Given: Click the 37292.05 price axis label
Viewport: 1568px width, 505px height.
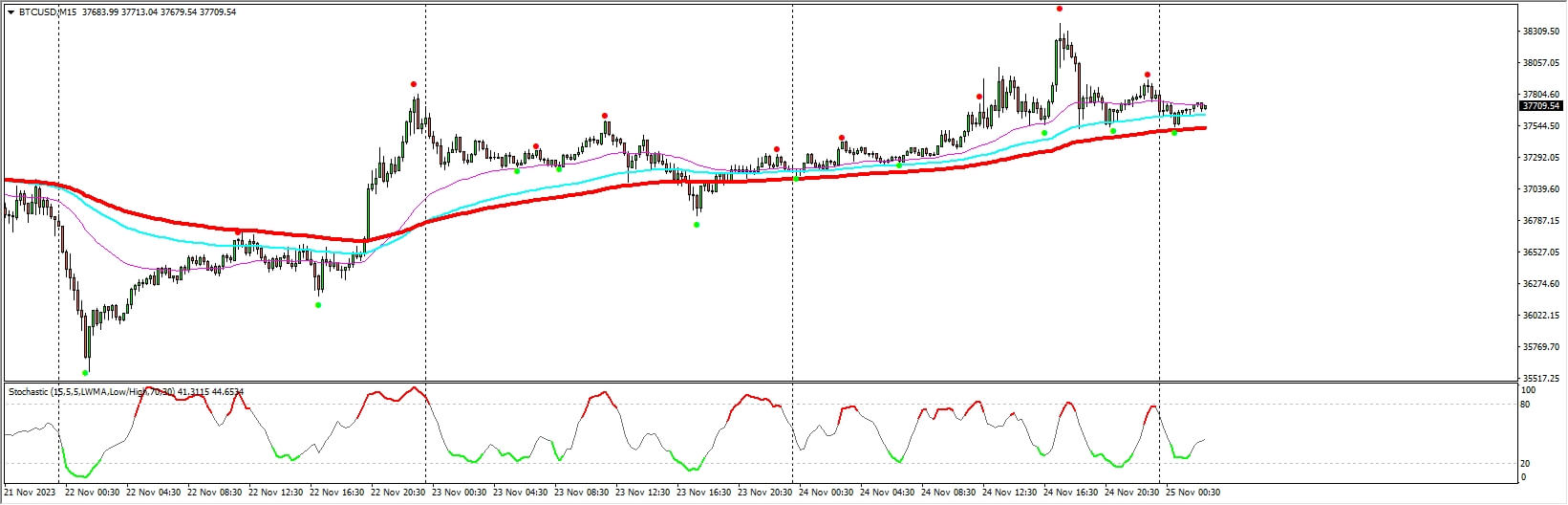Looking at the screenshot, I should (1540, 158).
